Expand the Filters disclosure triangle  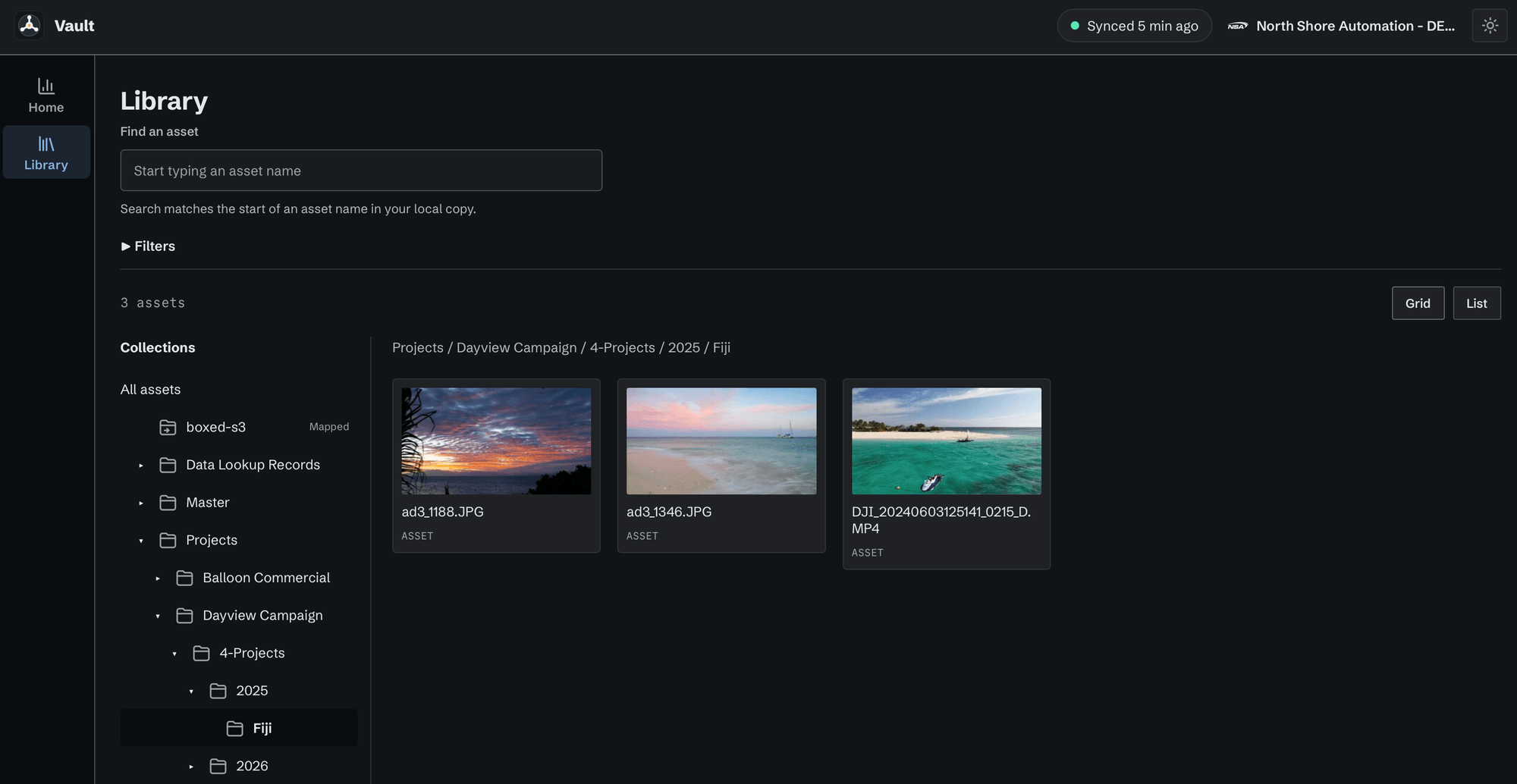pos(126,246)
